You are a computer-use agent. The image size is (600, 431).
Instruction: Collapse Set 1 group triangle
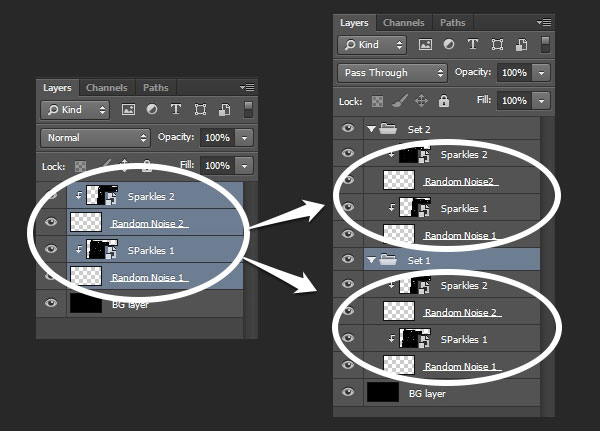[x=371, y=260]
